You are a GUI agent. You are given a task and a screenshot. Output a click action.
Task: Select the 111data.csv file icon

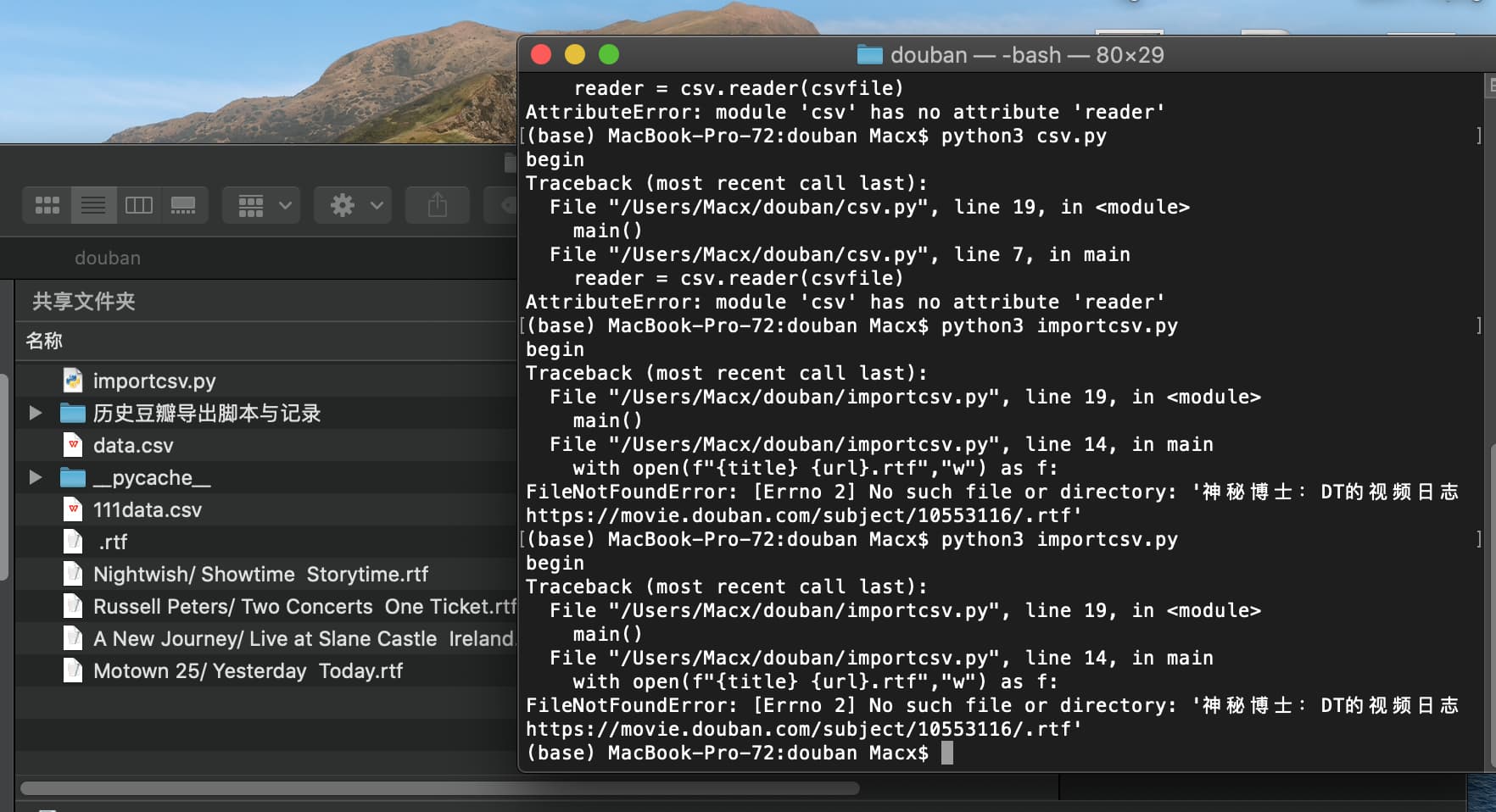click(74, 509)
